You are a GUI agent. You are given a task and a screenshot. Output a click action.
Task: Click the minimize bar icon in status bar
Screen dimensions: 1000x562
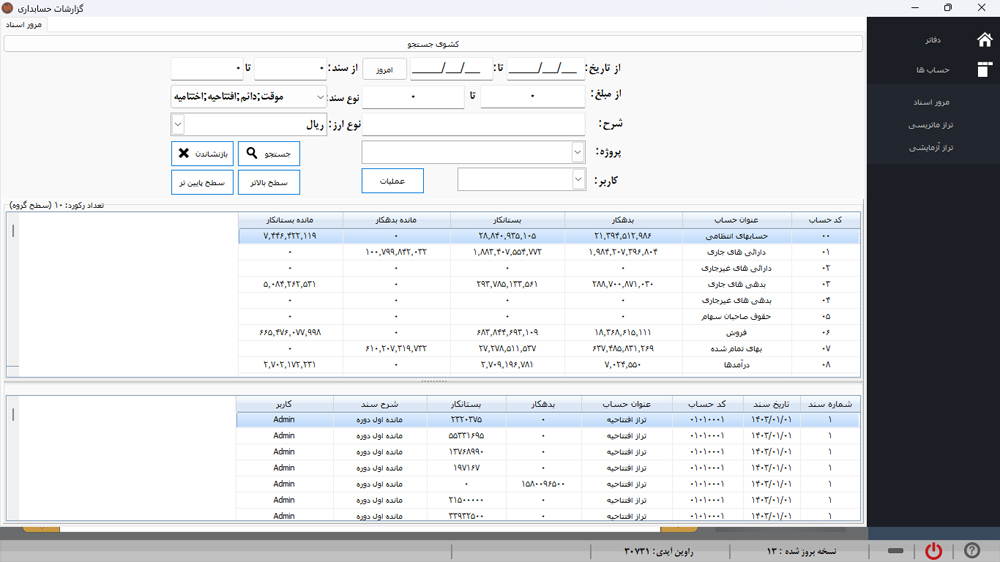(895, 551)
